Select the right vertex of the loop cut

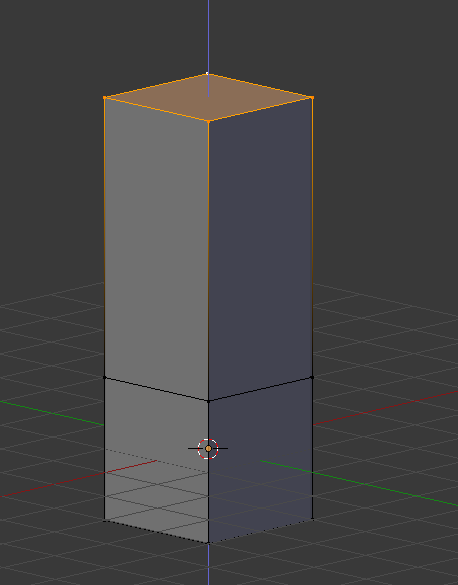pos(312,378)
